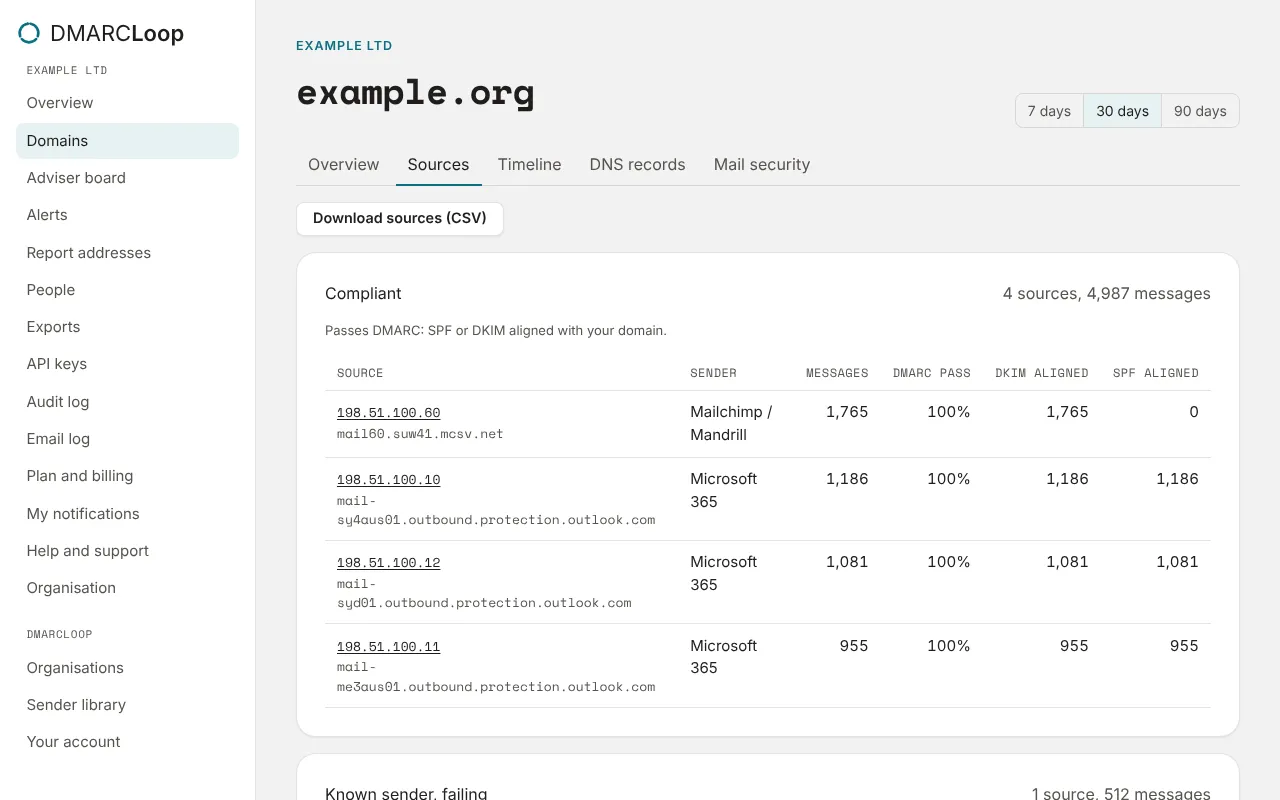The width and height of the screenshot is (1280, 800).
Task: Select the Sources tab
Action: [438, 165]
